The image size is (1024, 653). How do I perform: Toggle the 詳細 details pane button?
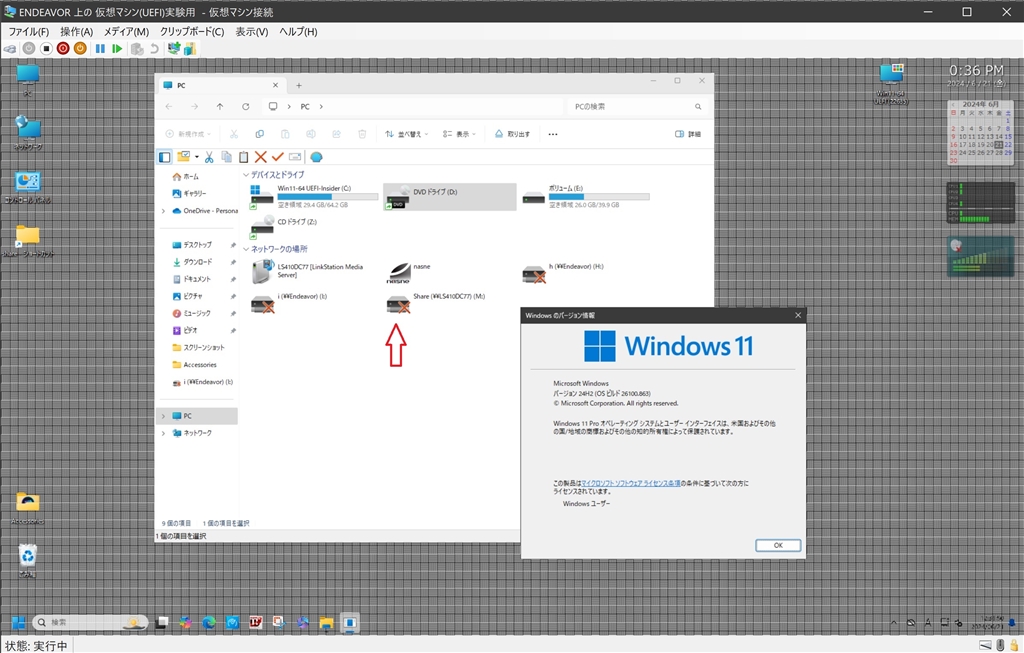(x=688, y=134)
